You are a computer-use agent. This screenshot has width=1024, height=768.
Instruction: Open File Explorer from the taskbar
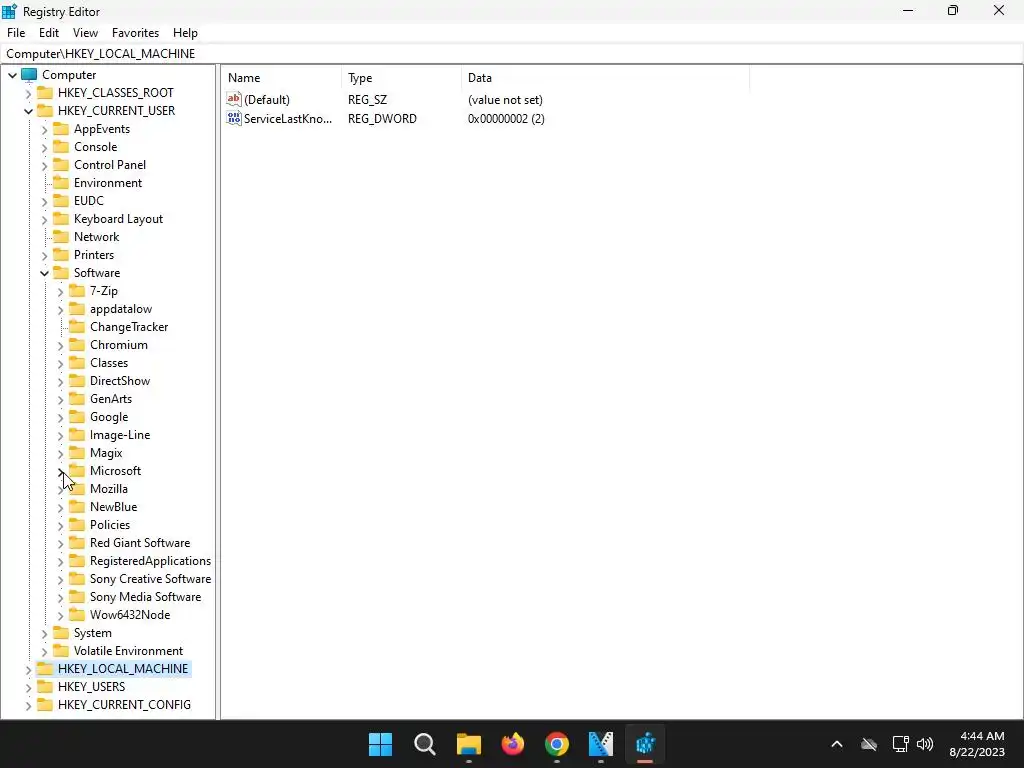[468, 744]
